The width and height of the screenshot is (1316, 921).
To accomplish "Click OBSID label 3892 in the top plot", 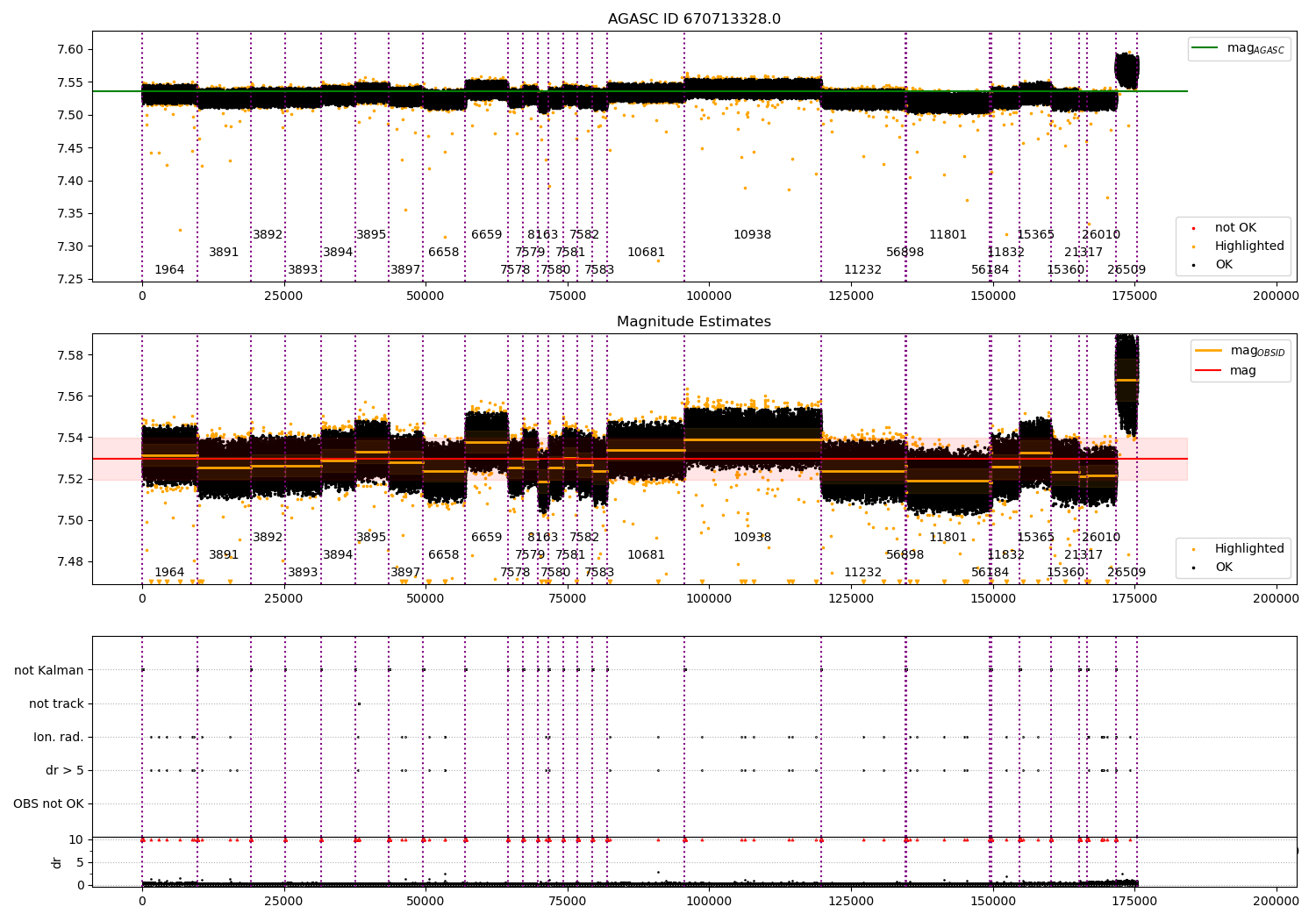I will tap(268, 235).
